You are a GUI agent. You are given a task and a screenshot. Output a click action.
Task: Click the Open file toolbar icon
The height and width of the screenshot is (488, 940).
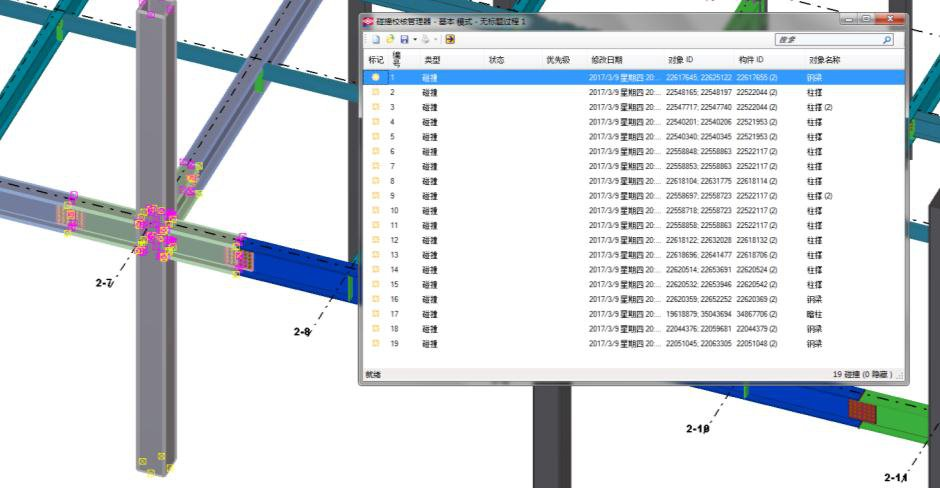point(390,40)
